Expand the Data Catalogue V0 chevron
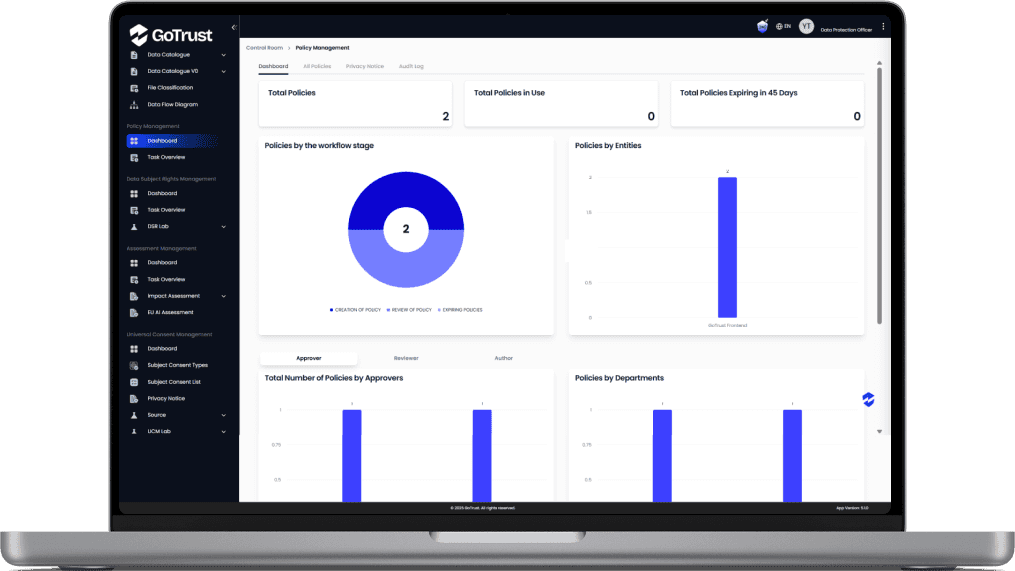The image size is (1015, 571). pos(223,71)
